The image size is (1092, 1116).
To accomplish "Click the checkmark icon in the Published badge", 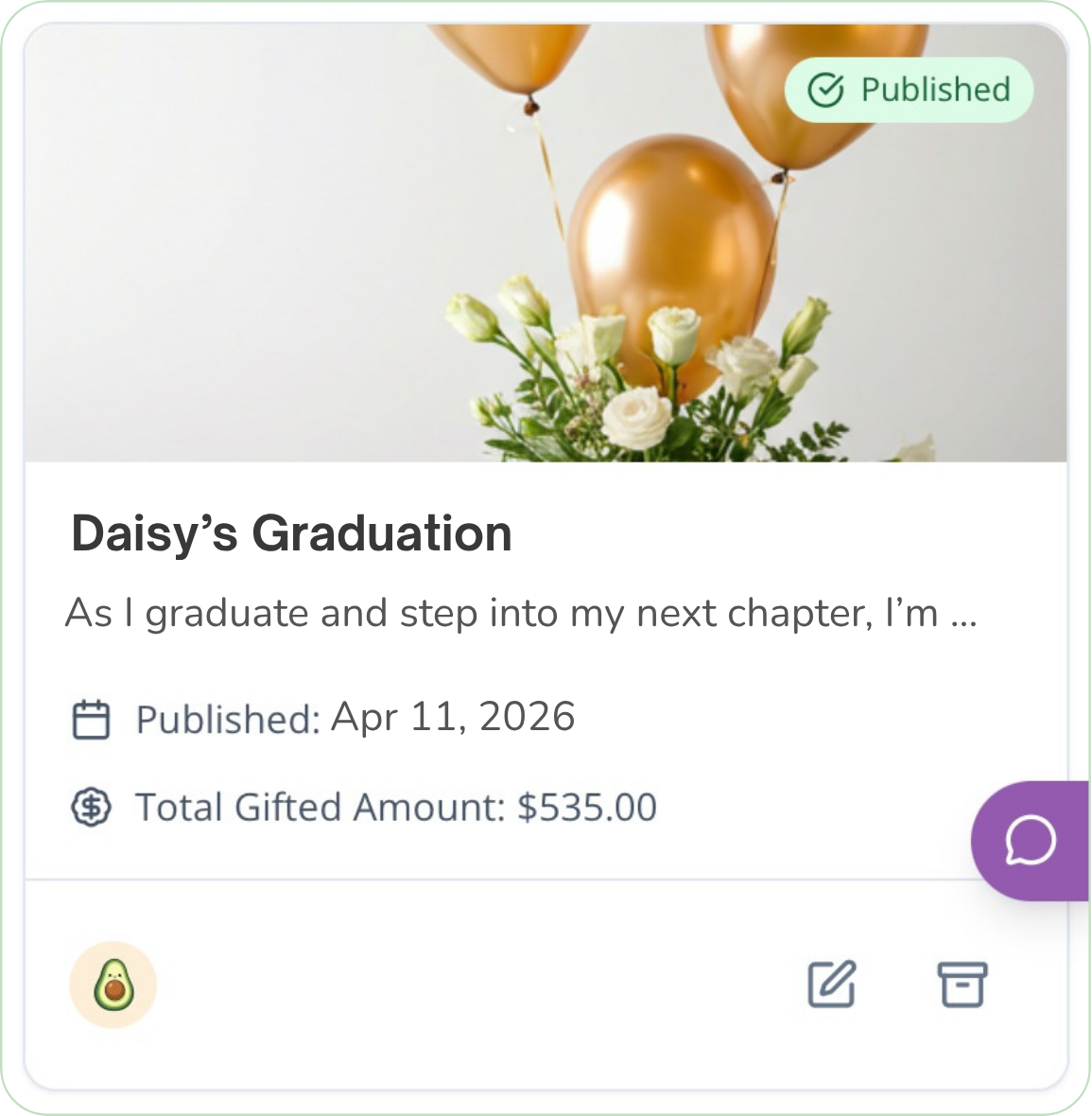I will [x=825, y=91].
